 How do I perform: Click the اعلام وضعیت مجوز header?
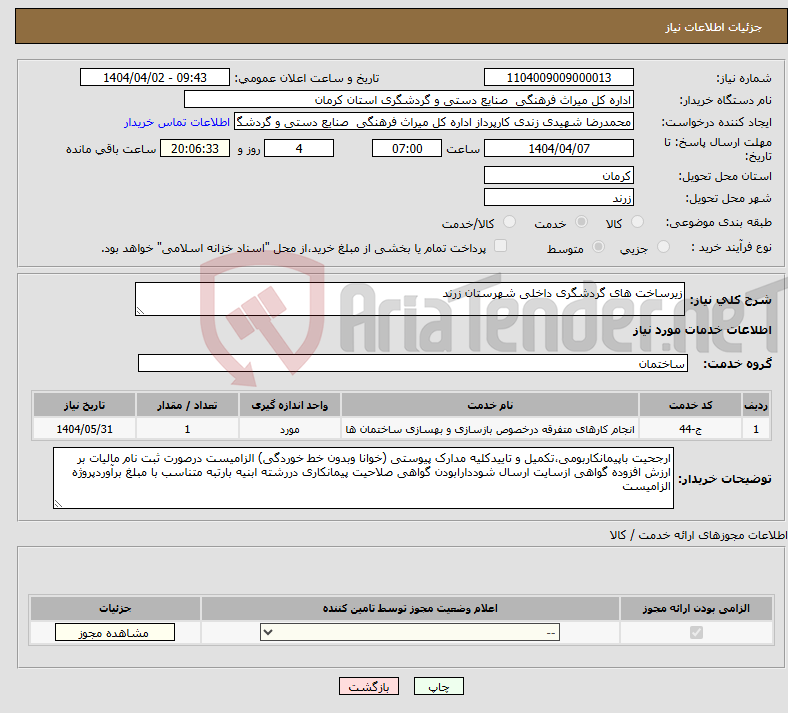410,608
